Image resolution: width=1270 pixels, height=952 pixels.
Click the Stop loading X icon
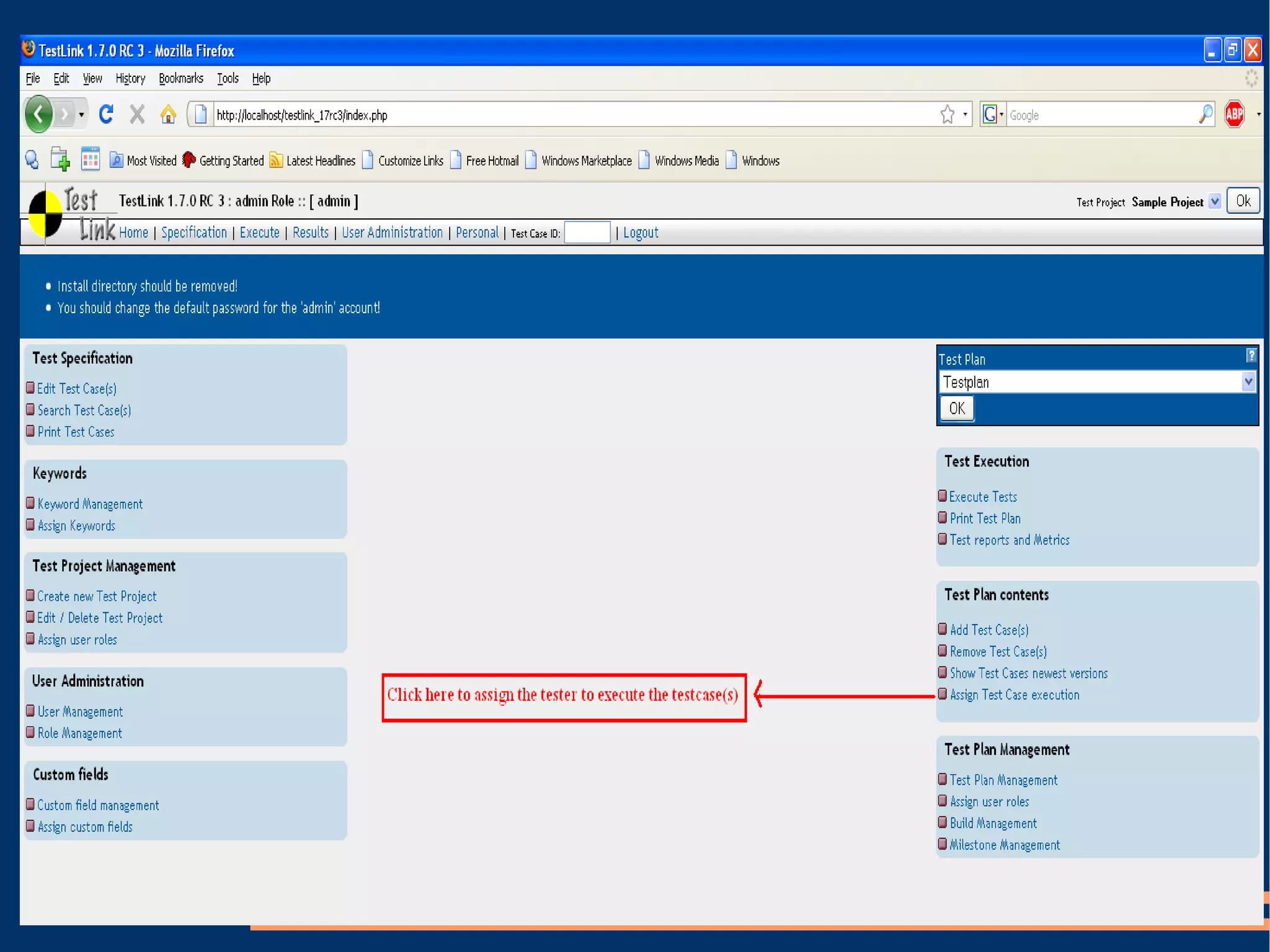pyautogui.click(x=137, y=114)
